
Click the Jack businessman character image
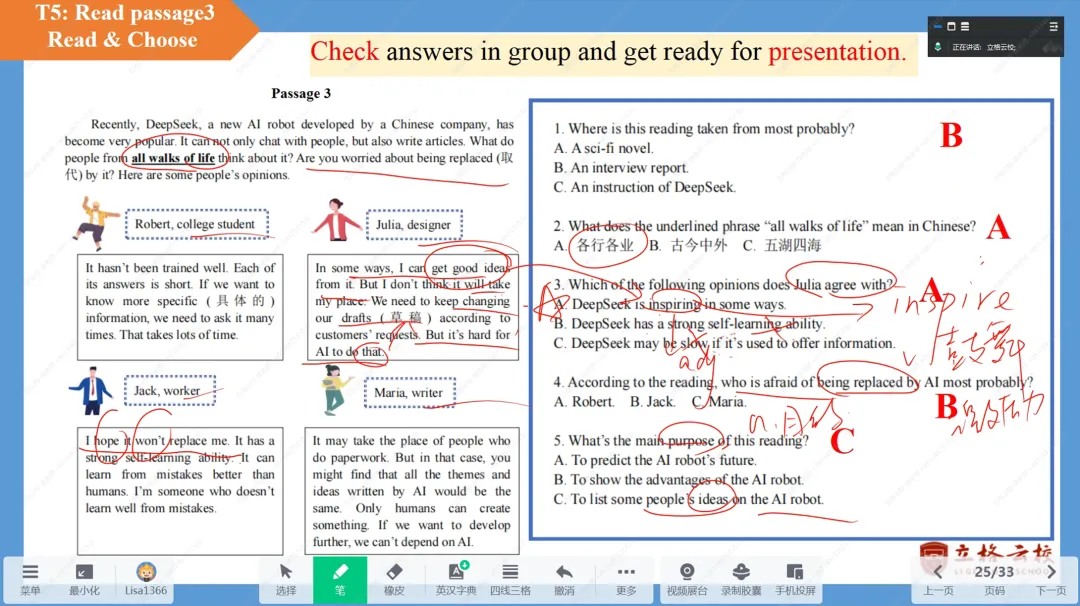[x=91, y=390]
